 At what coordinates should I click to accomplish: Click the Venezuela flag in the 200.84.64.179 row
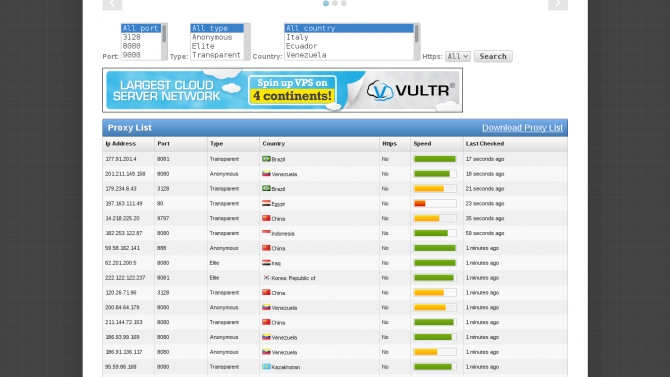[x=266, y=307]
